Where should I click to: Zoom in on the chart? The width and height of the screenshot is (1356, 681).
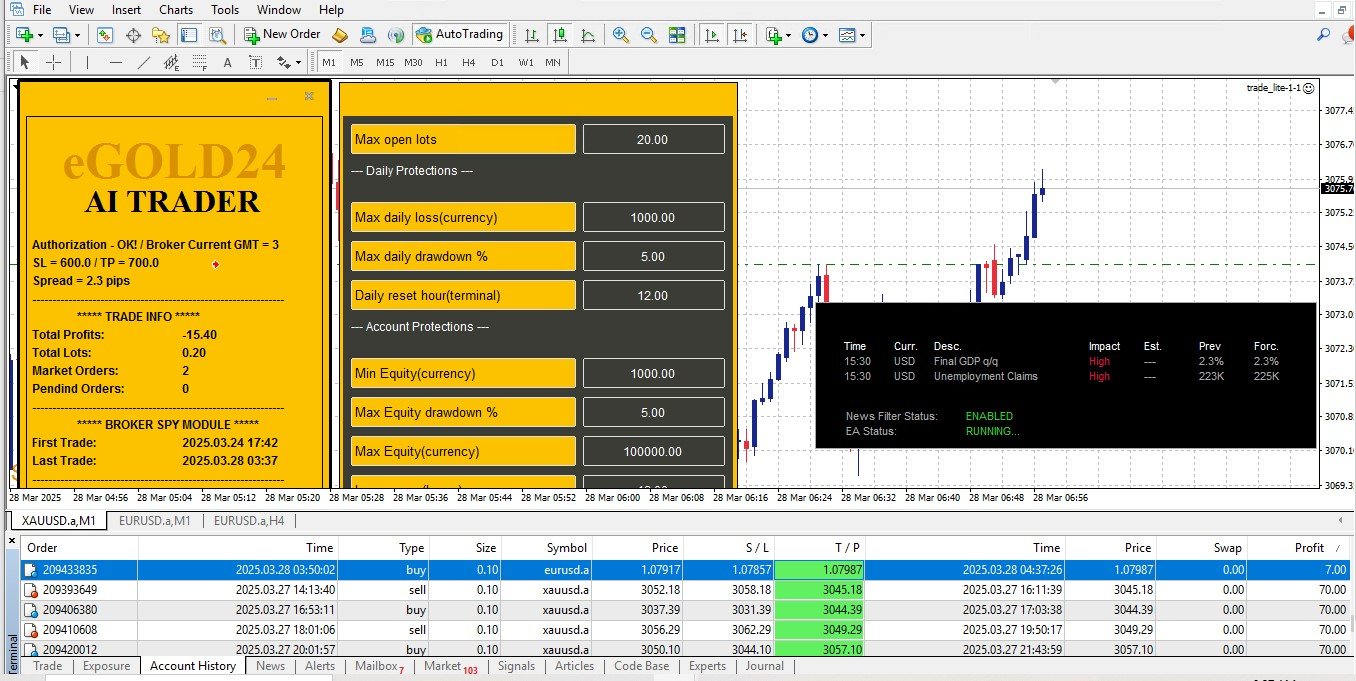tap(621, 34)
